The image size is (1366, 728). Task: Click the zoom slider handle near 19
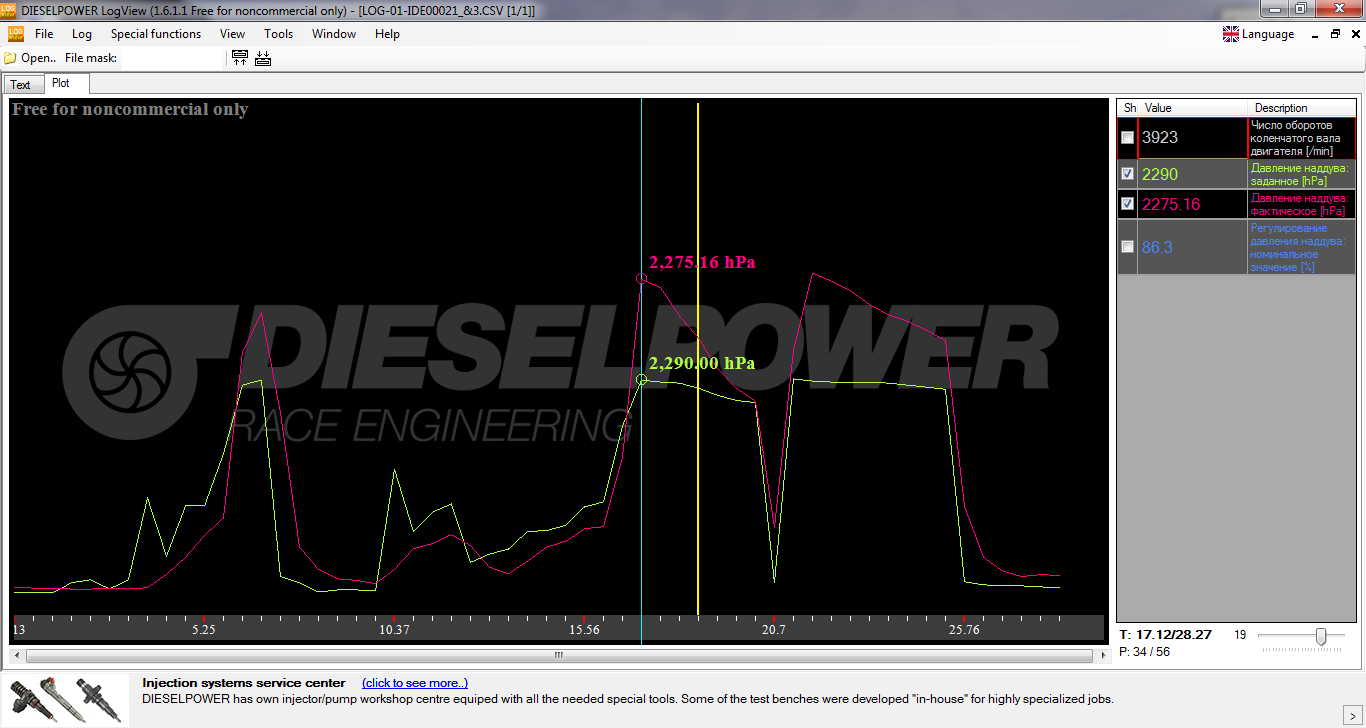1321,636
